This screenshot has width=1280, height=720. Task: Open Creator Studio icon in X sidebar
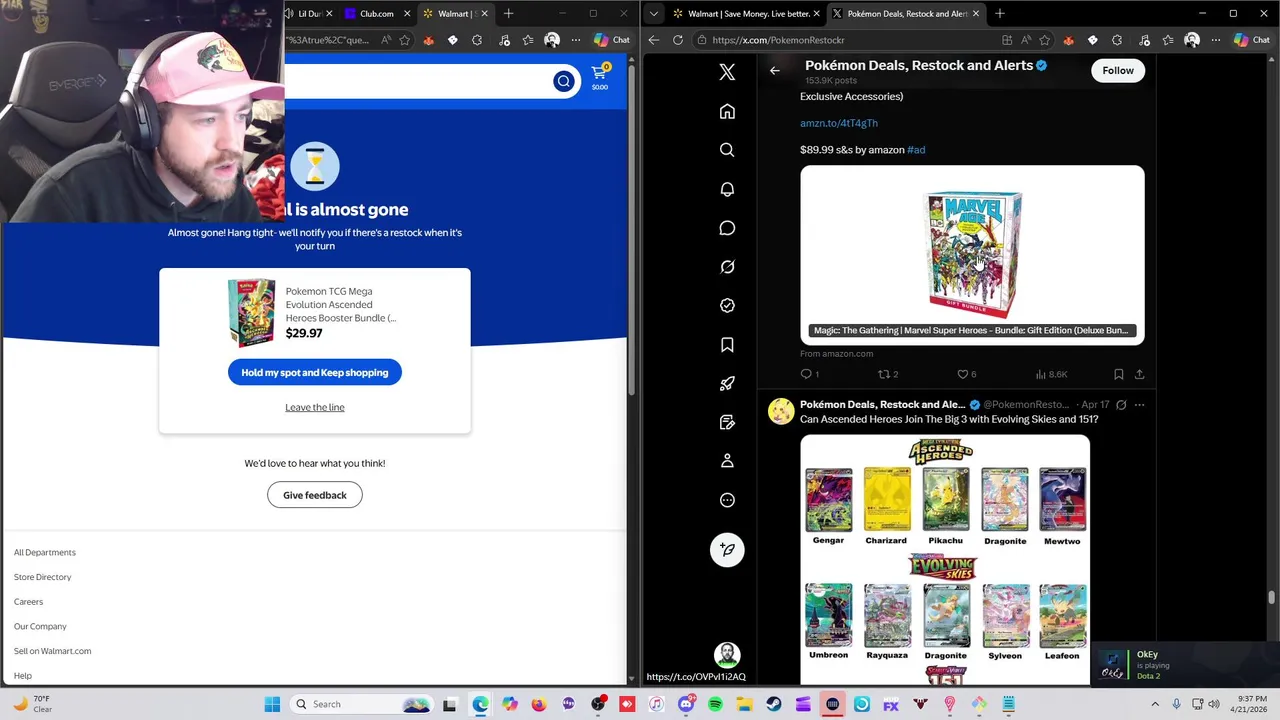pos(727,383)
